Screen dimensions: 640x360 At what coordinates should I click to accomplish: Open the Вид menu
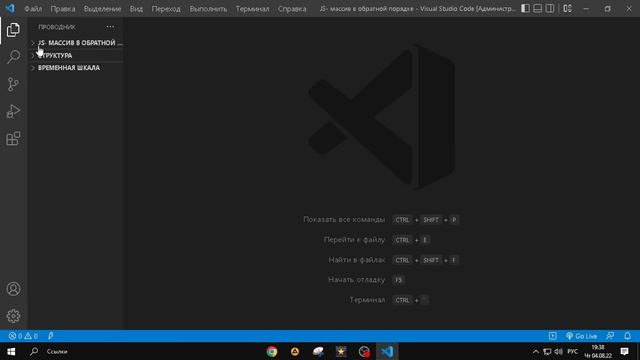click(136, 9)
